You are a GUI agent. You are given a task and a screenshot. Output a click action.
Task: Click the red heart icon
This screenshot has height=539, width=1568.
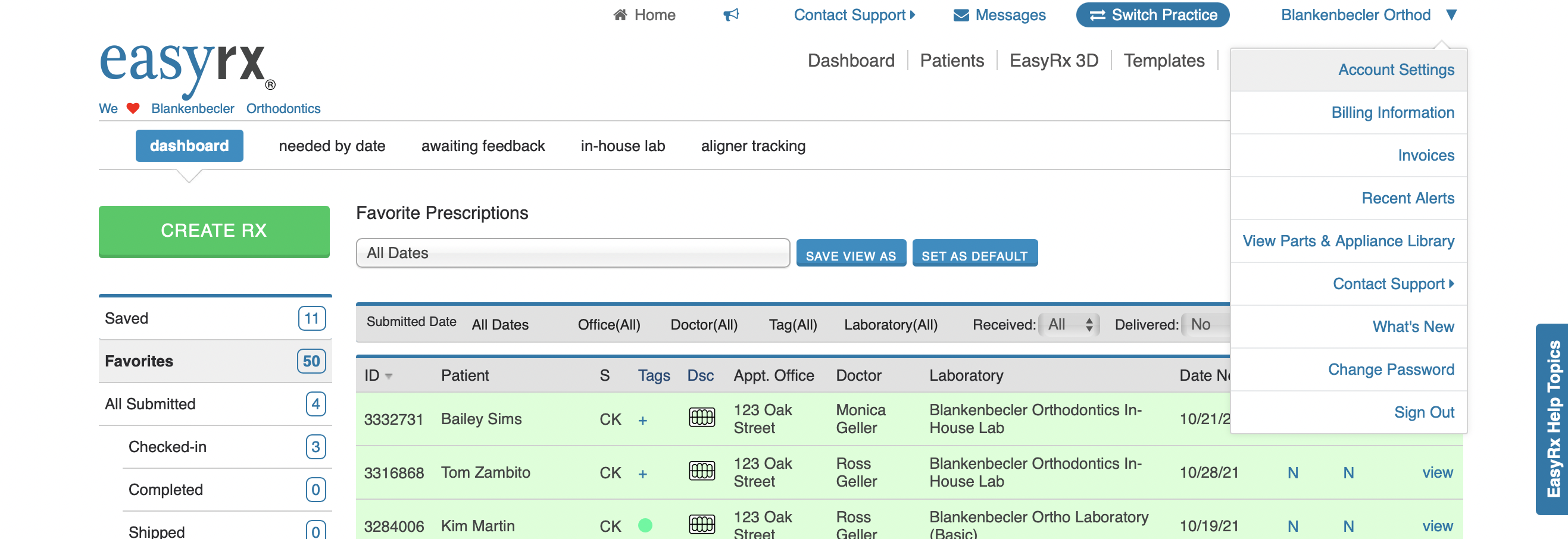coord(133,108)
